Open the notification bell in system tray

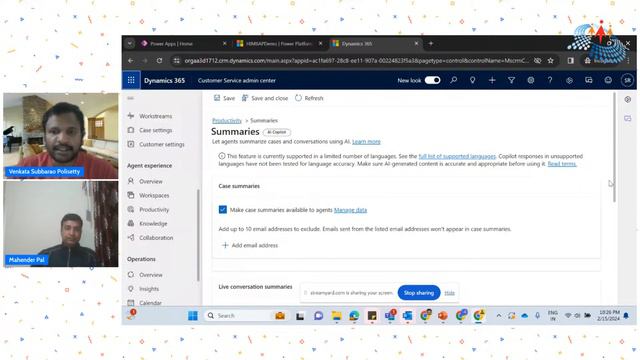[x=626, y=316]
